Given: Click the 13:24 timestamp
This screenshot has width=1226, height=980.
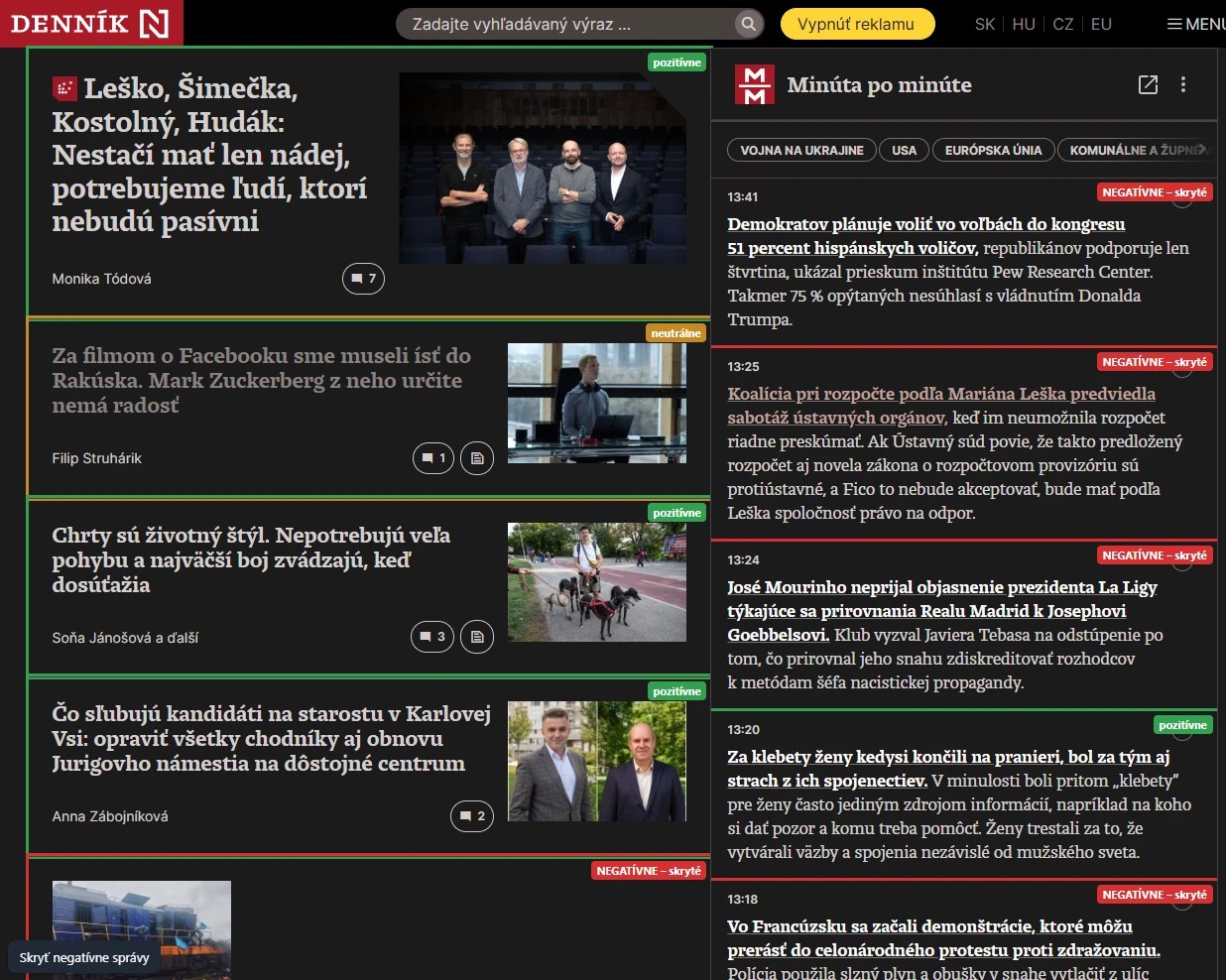Looking at the screenshot, I should tap(743, 559).
